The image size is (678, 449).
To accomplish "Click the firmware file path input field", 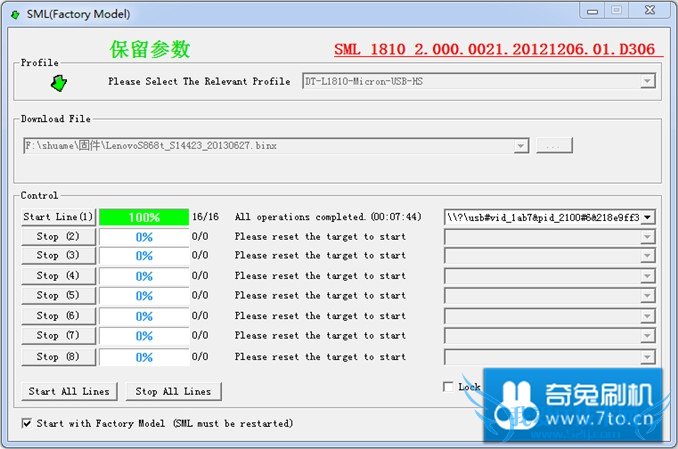I will point(275,146).
